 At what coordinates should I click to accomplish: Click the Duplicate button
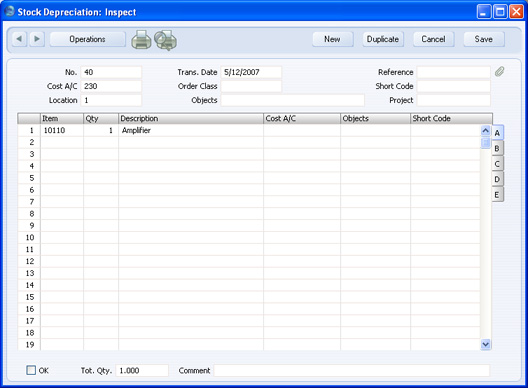(x=383, y=39)
